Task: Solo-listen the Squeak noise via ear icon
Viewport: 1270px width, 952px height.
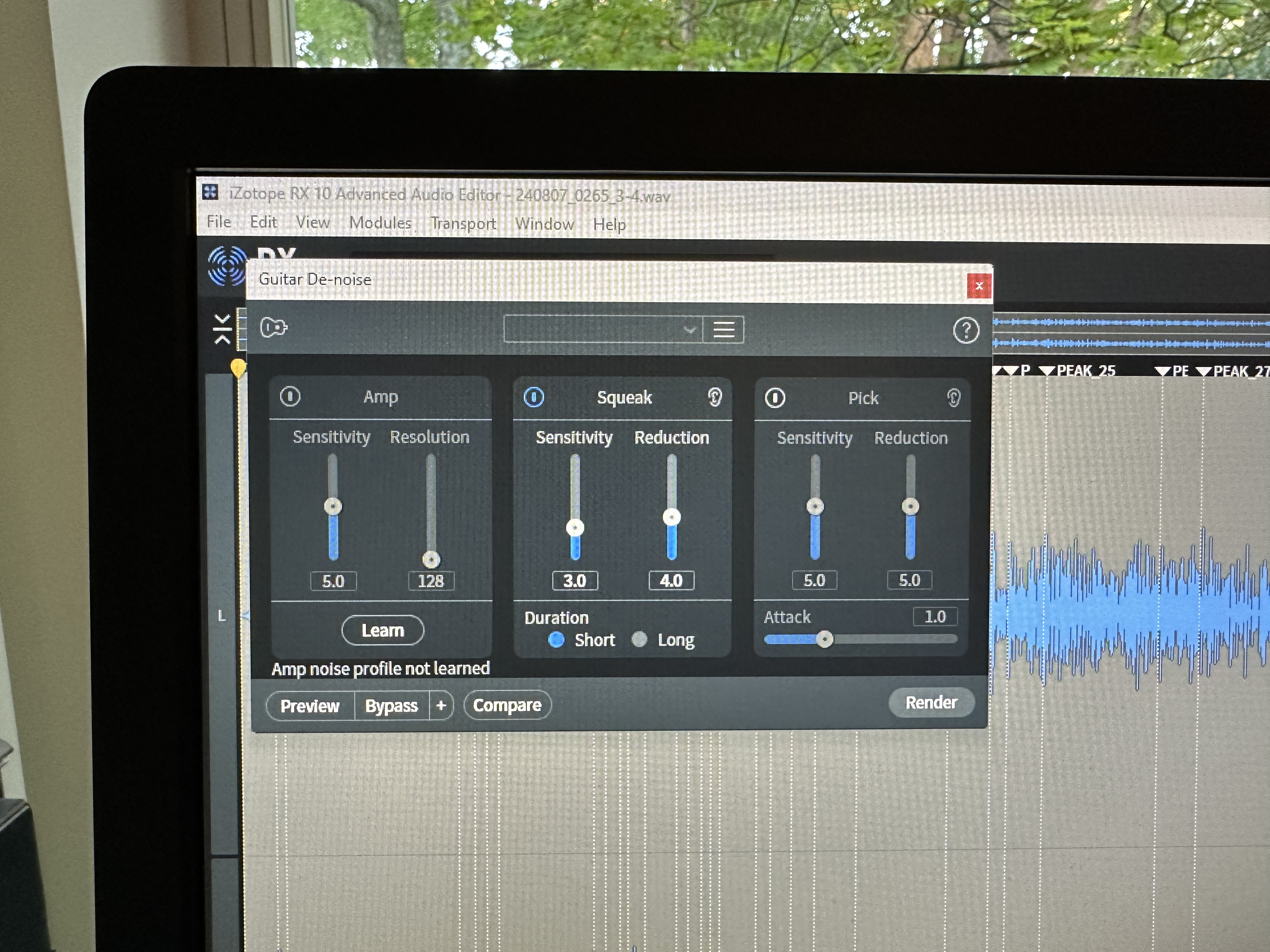Action: [715, 397]
